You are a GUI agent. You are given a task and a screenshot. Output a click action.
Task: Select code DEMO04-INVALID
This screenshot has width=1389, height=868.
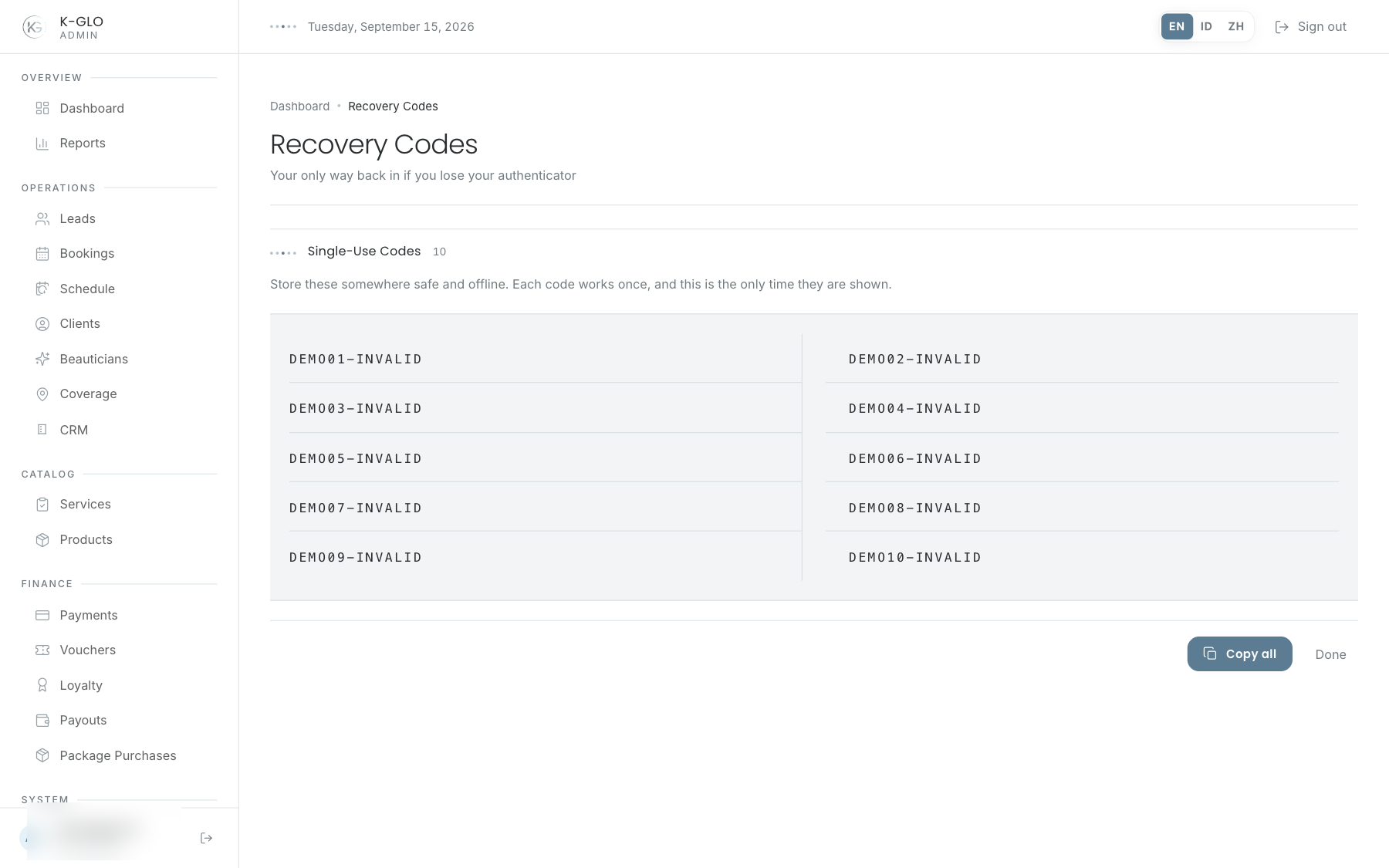[x=915, y=408]
